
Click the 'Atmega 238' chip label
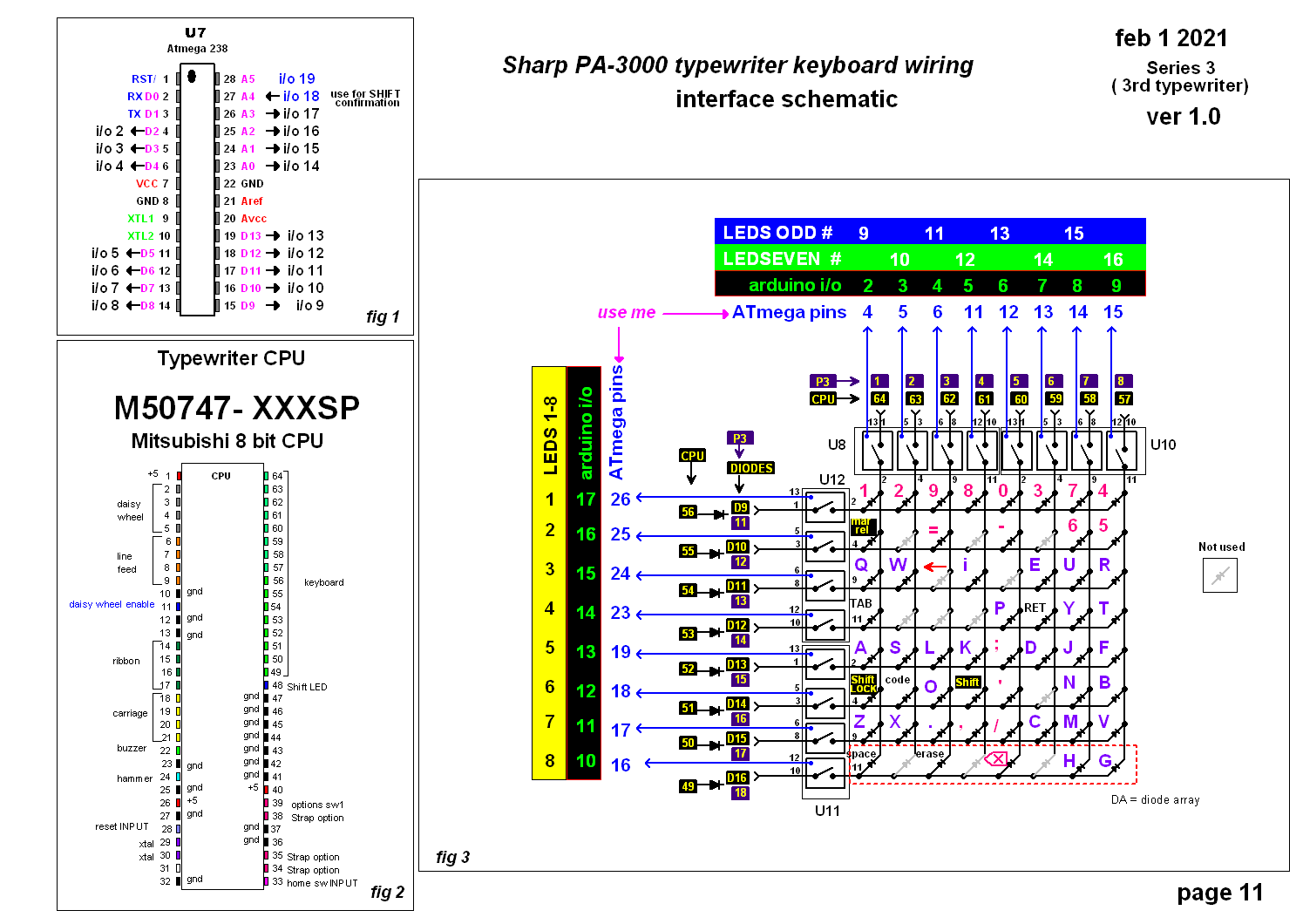[197, 49]
